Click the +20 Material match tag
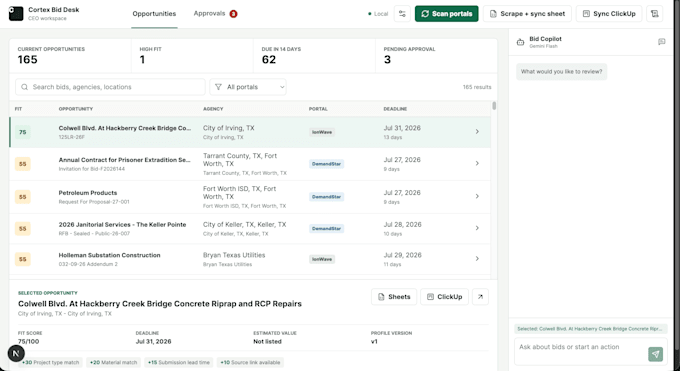680x371 pixels. (113, 362)
